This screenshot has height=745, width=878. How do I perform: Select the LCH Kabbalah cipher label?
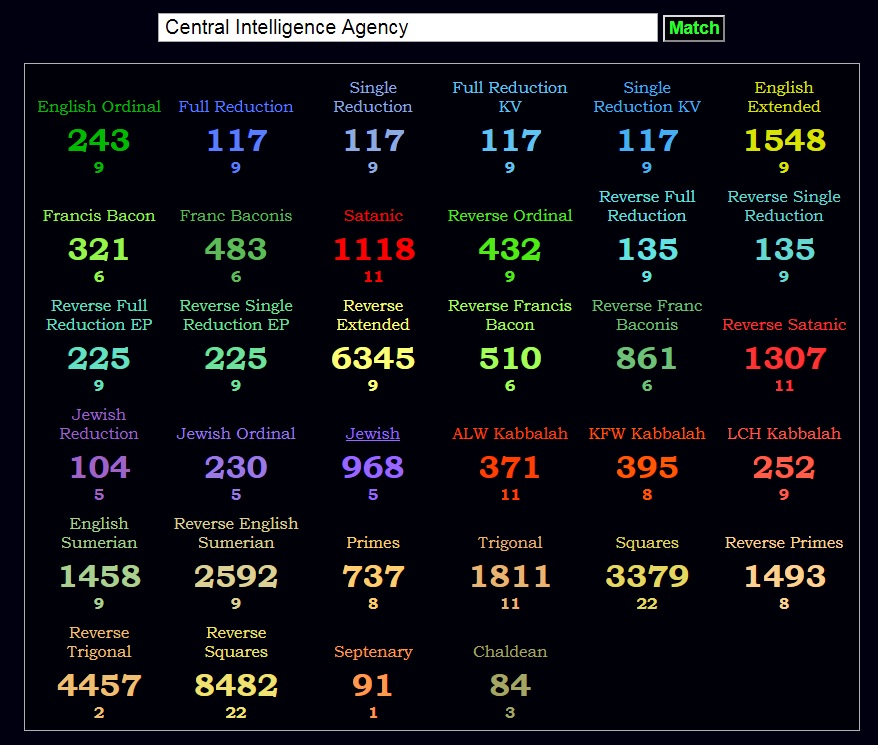(x=784, y=434)
